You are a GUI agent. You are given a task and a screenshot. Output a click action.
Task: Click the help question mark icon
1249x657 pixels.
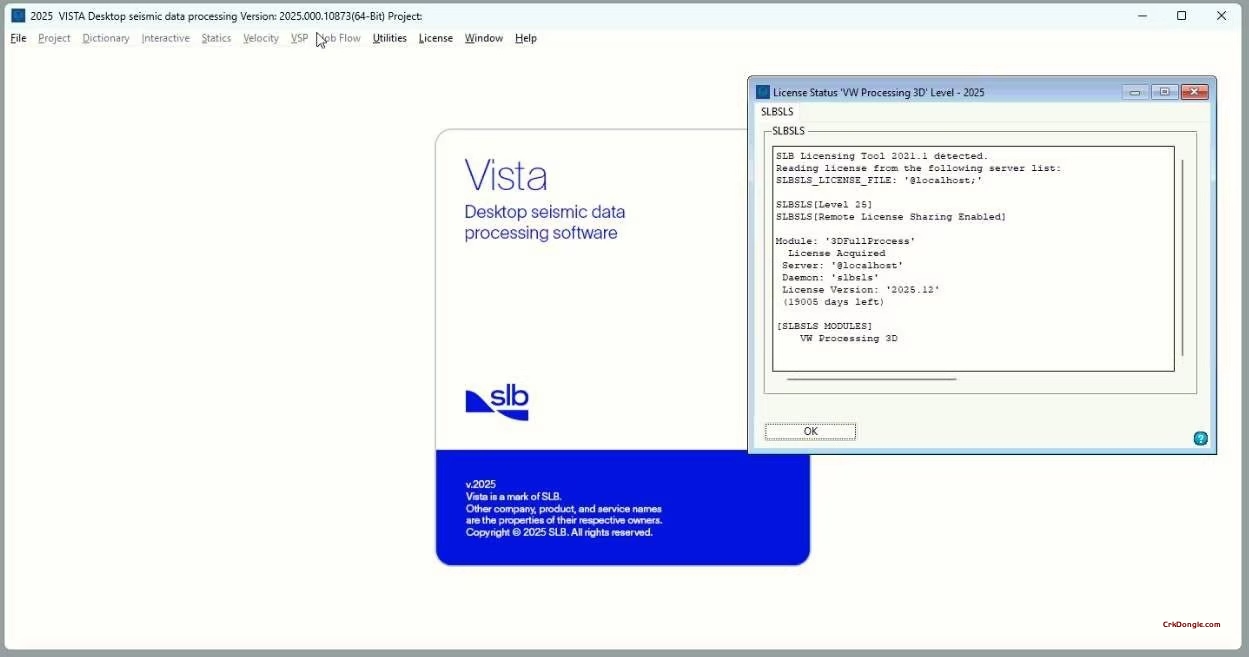pyautogui.click(x=1199, y=438)
